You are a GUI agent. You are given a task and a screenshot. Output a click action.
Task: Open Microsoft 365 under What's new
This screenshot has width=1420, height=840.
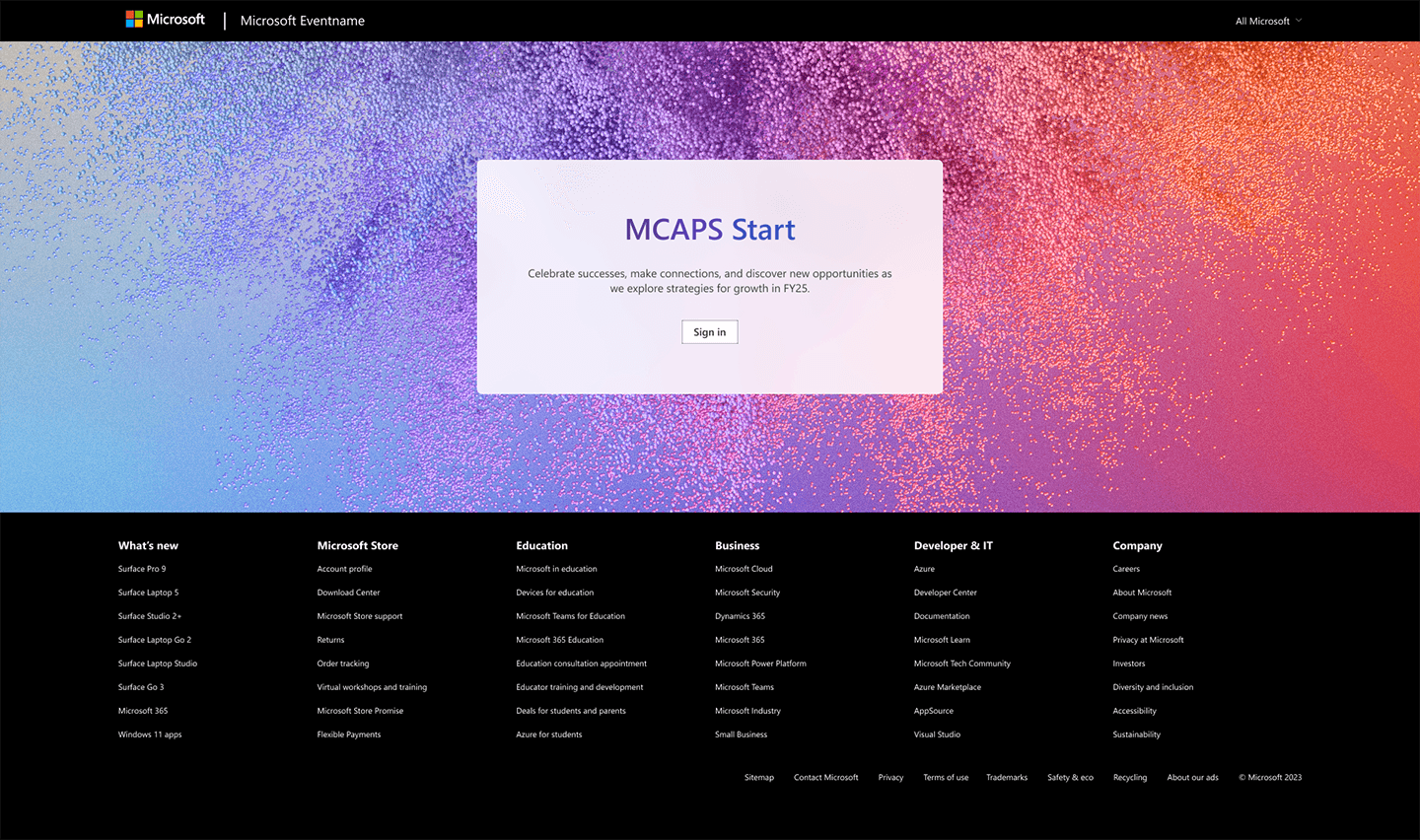pos(143,711)
